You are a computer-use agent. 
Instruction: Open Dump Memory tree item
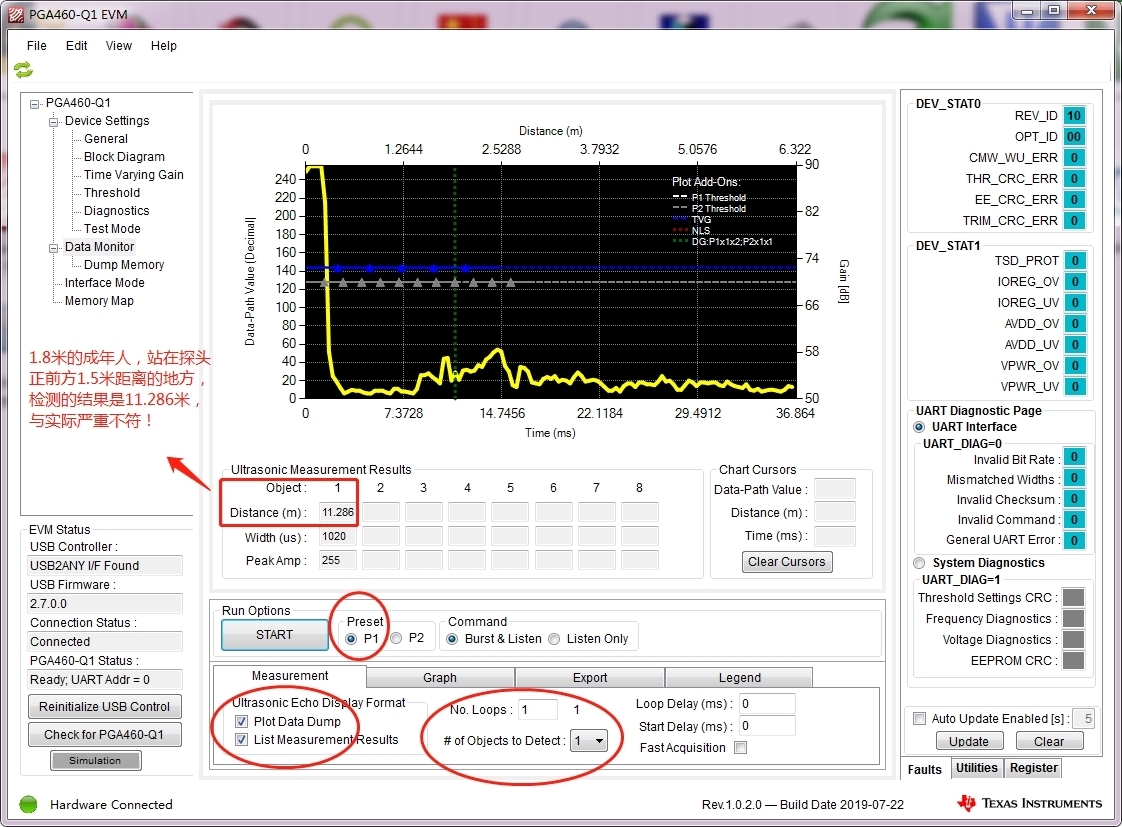[x=125, y=265]
